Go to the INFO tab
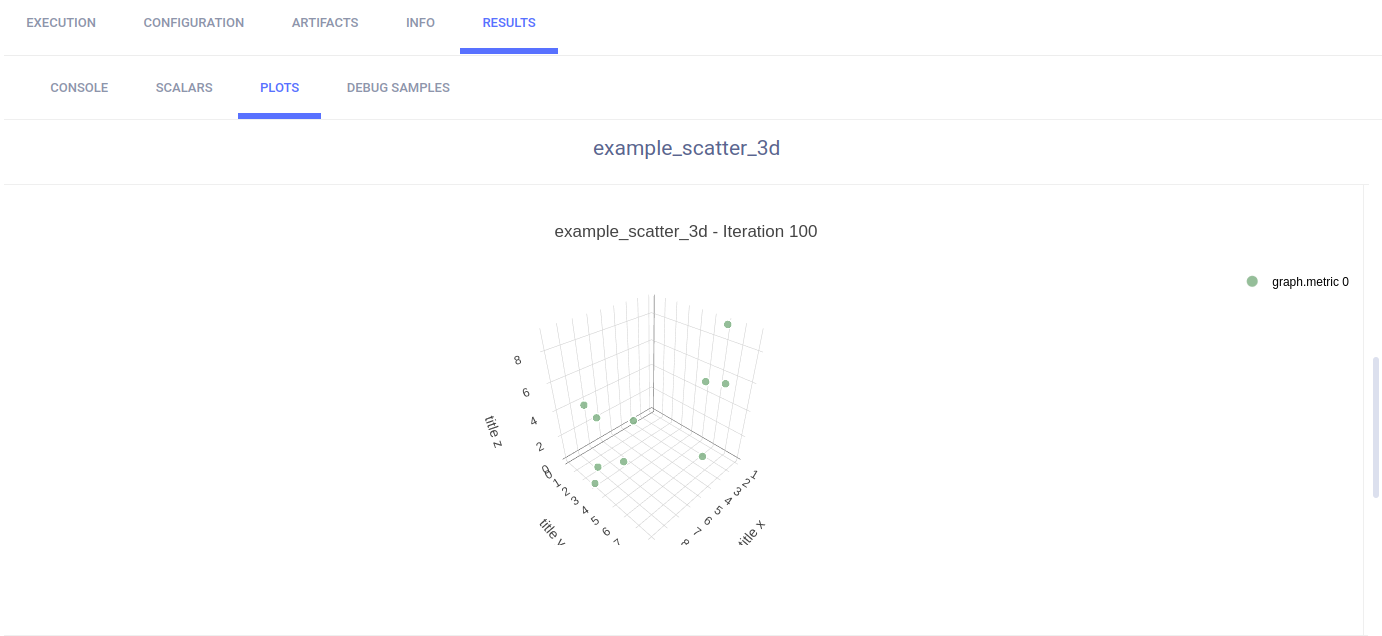 point(420,23)
